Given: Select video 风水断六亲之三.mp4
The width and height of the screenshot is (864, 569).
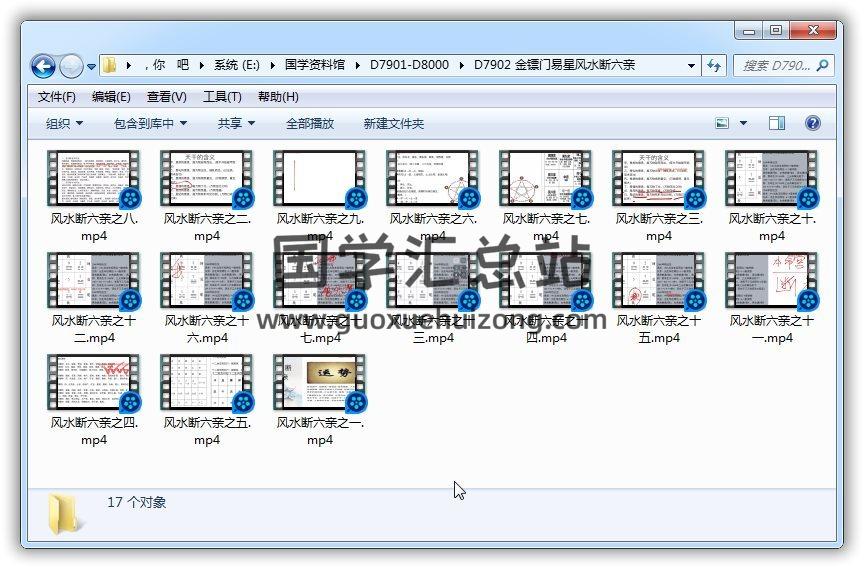Looking at the screenshot, I should point(658,196).
